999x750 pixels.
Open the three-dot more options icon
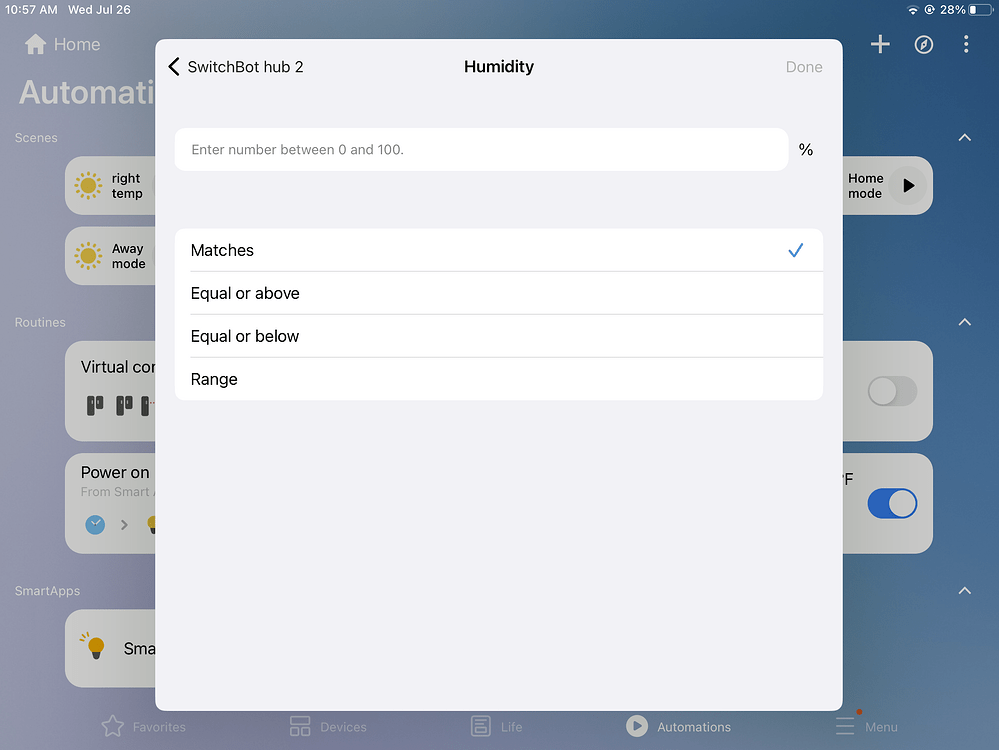click(964, 44)
